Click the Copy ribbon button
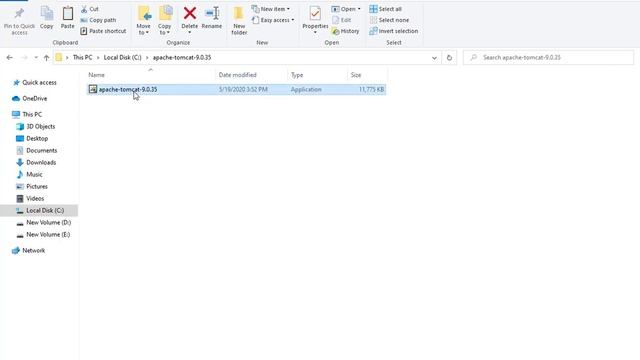The image size is (640, 360). point(47,18)
